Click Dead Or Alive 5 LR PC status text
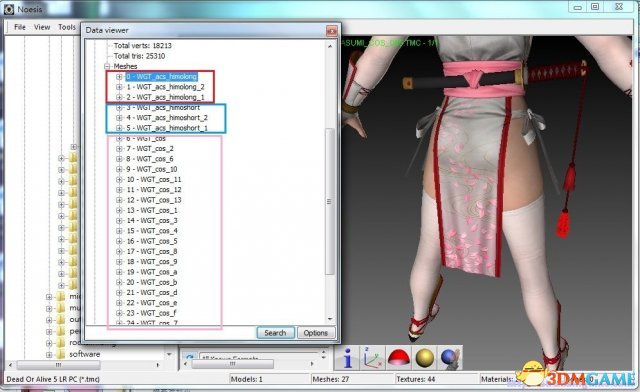Screen dimensions: 640x392 (x=53, y=379)
